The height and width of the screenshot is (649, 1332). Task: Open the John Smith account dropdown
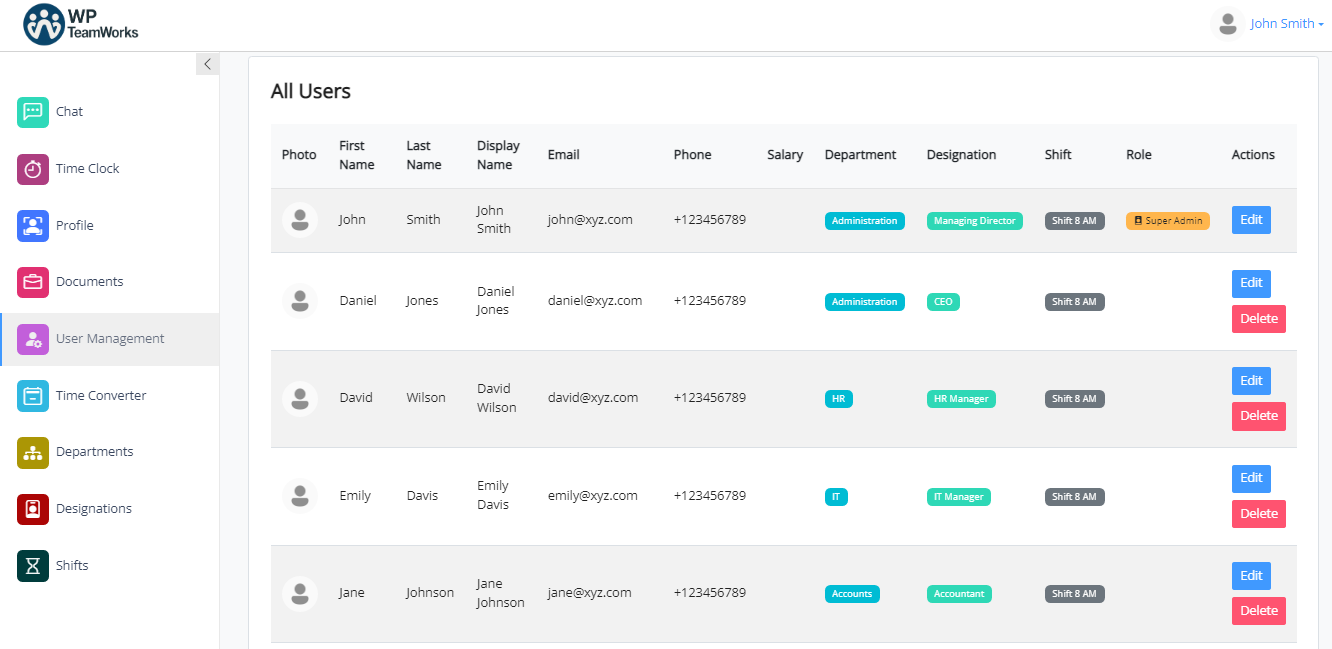click(1285, 22)
